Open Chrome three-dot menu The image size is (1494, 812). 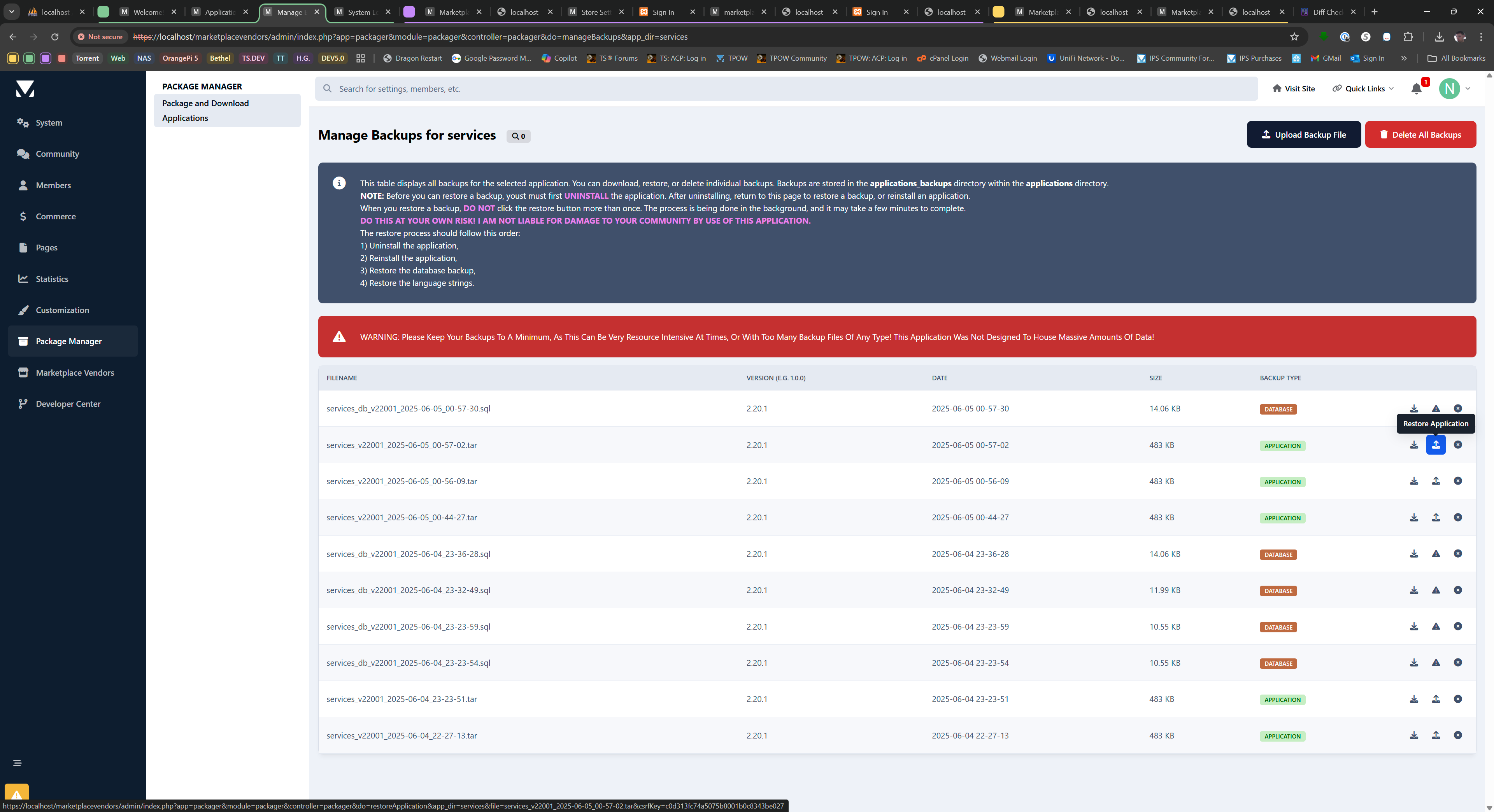coord(1481,37)
